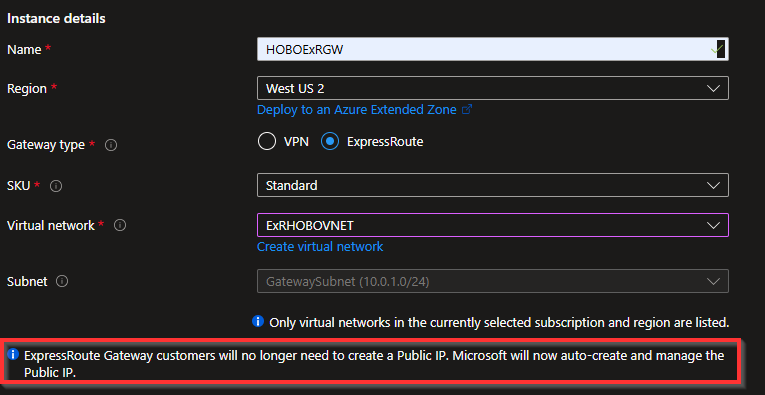This screenshot has width=765, height=395.
Task: Show info tooltip next to SKU
Action: (x=56, y=186)
